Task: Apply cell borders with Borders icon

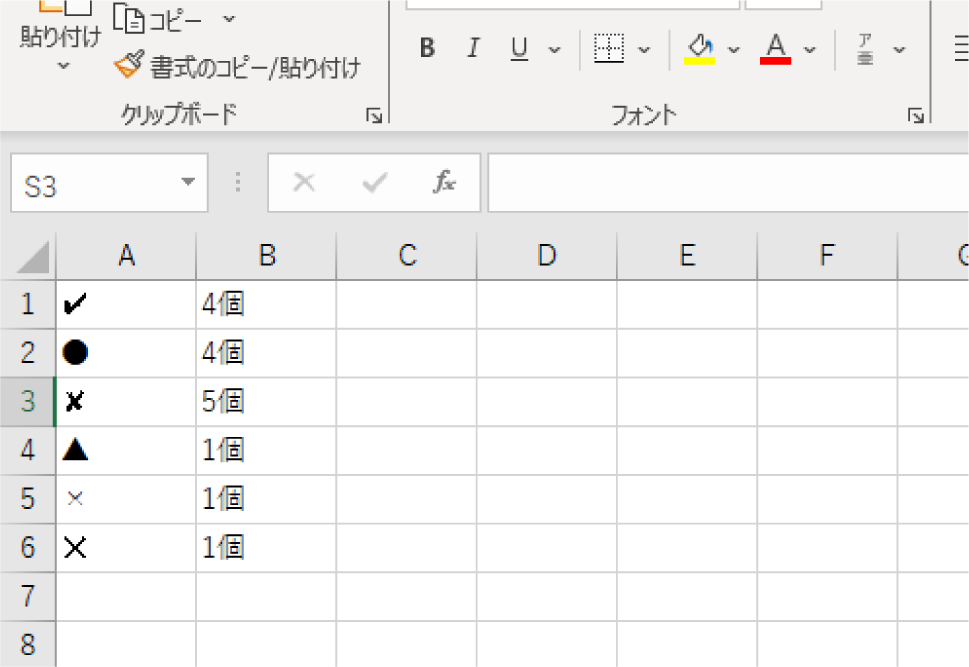Action: click(609, 48)
